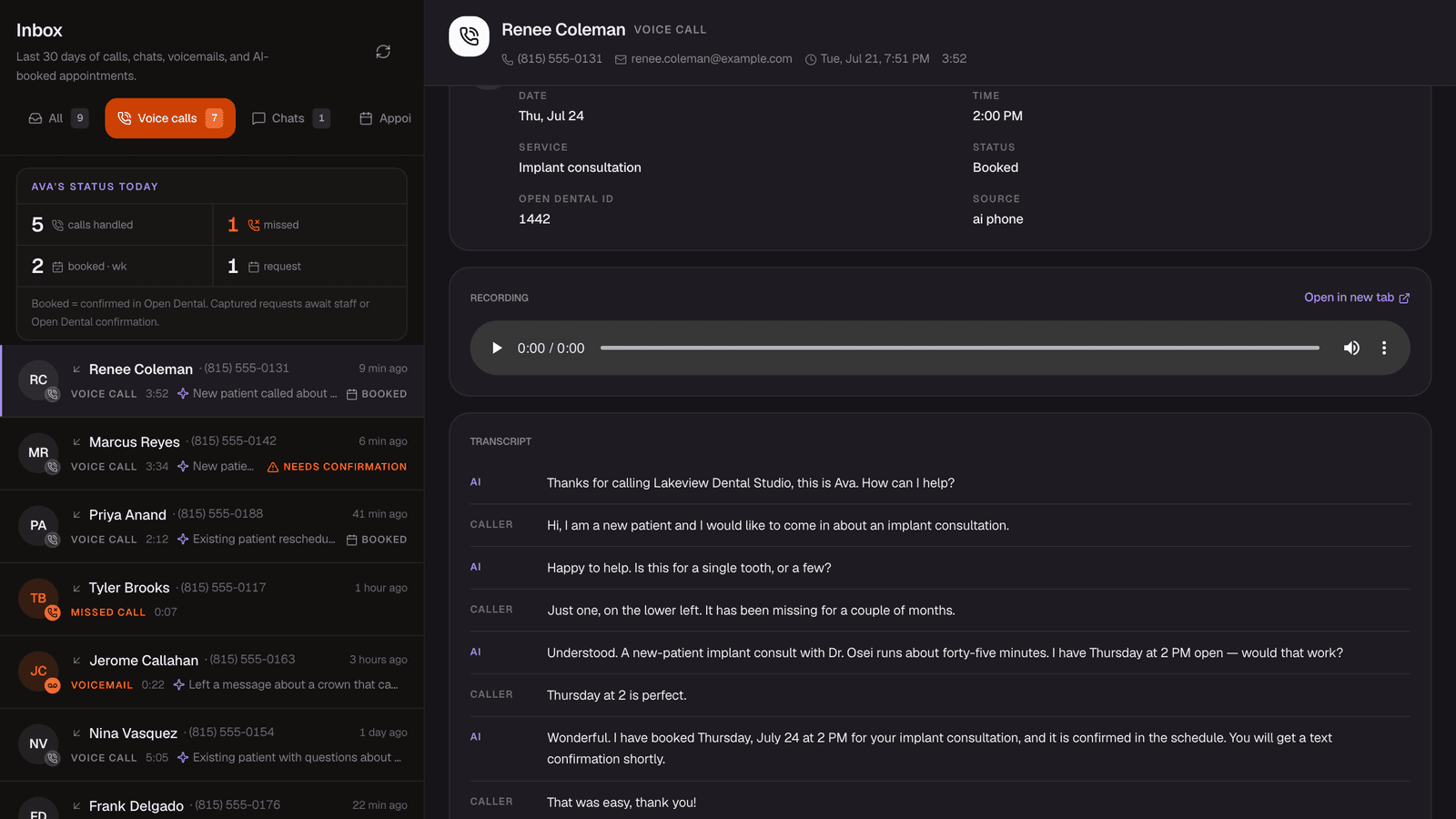Seek along the recording progress bar
This screenshot has height=819, width=1456.
pos(959,348)
